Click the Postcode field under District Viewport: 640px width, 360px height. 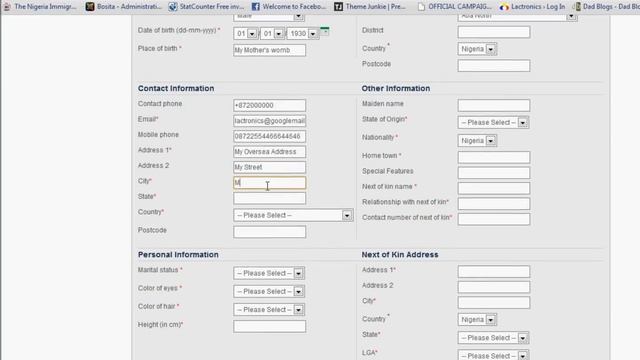[494, 66]
